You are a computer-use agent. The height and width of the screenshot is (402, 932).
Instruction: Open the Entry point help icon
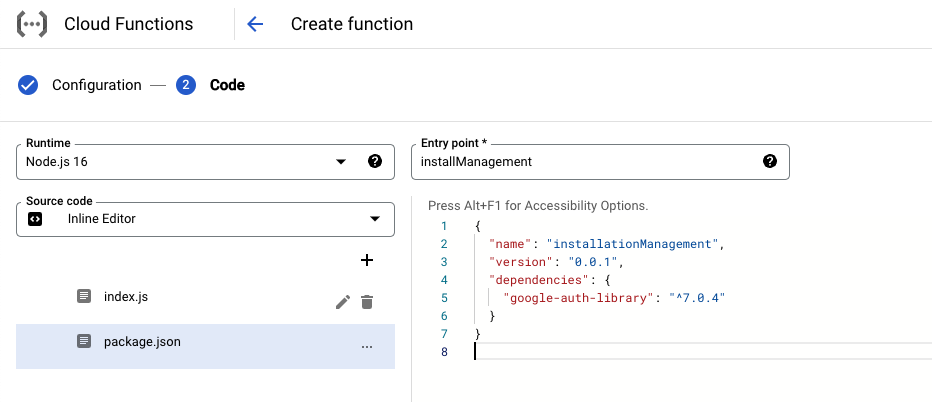770,161
